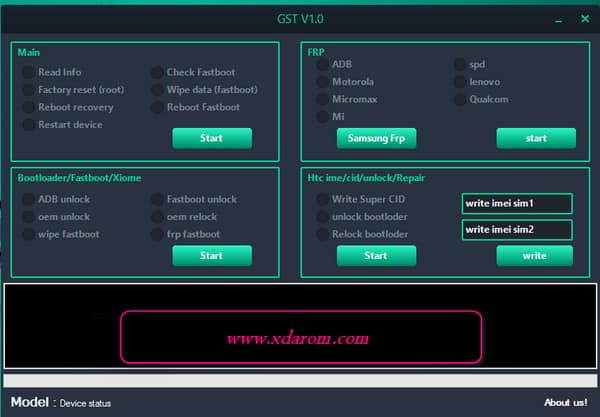
Task: Select Relock bootloder option
Action: pos(323,234)
